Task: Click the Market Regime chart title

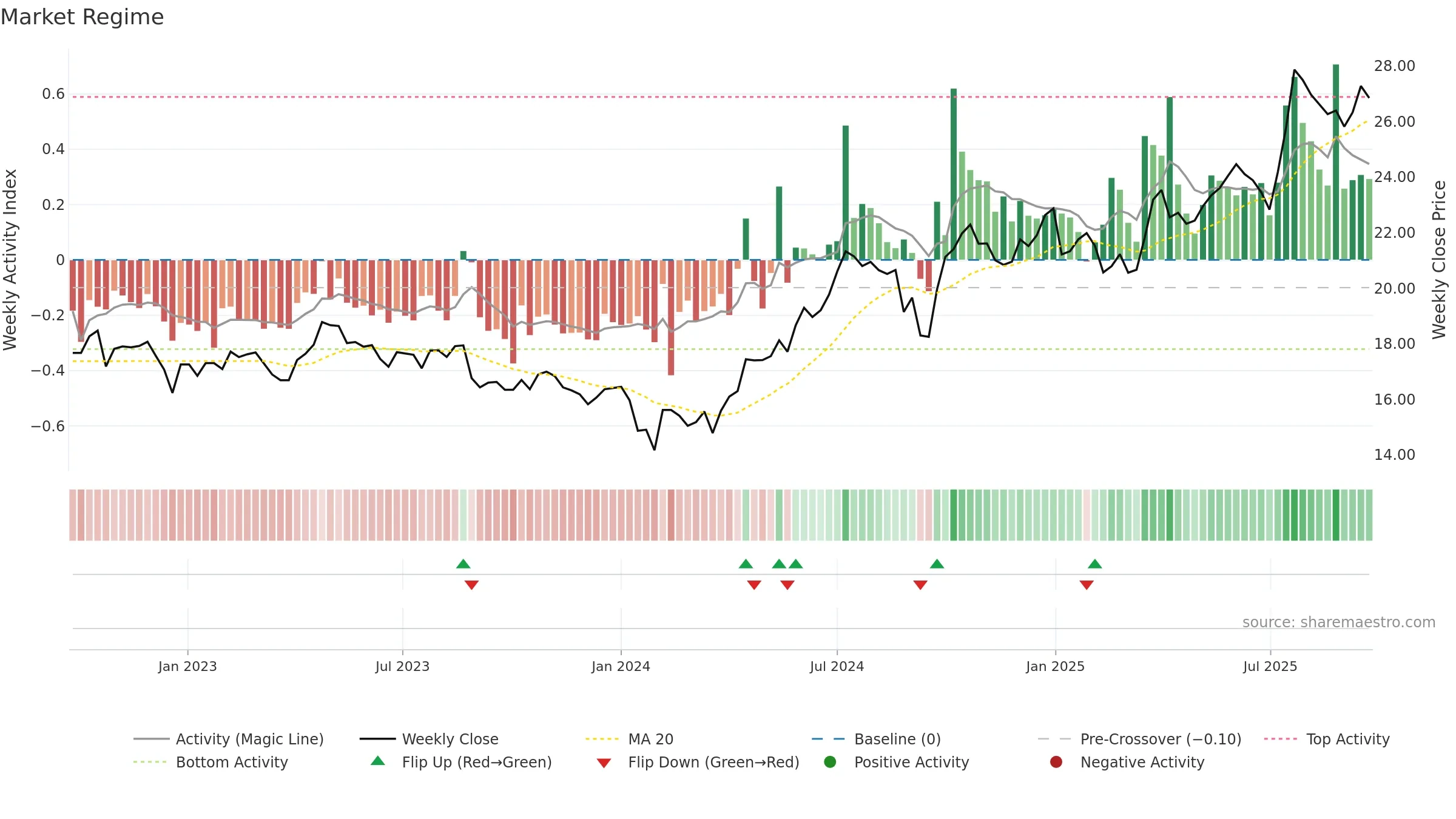Action: point(82,17)
